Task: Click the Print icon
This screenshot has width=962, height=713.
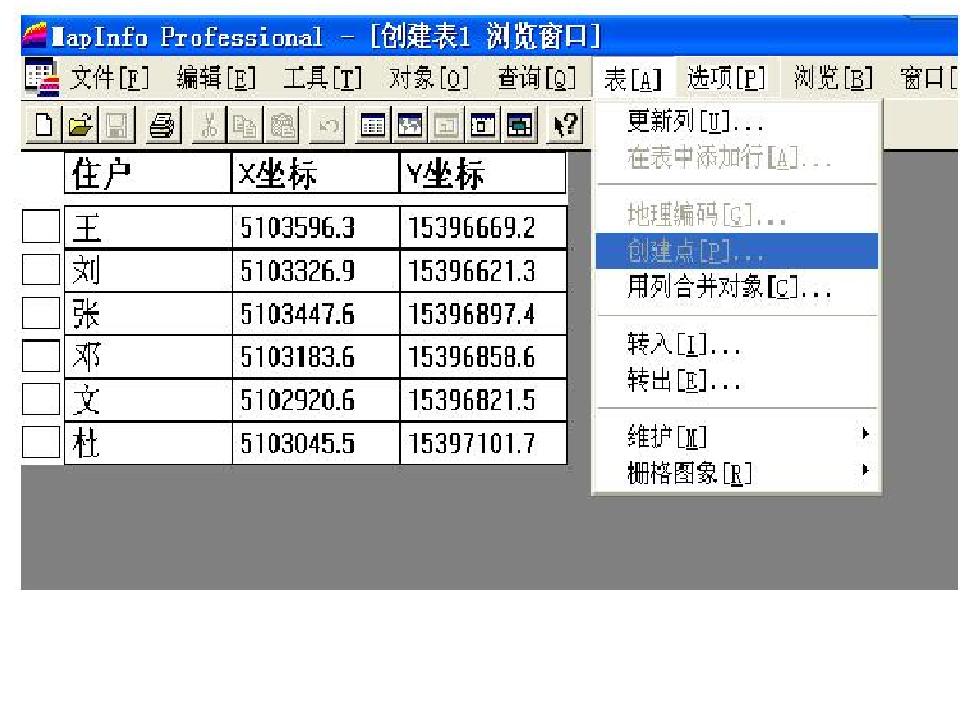Action: [x=162, y=125]
